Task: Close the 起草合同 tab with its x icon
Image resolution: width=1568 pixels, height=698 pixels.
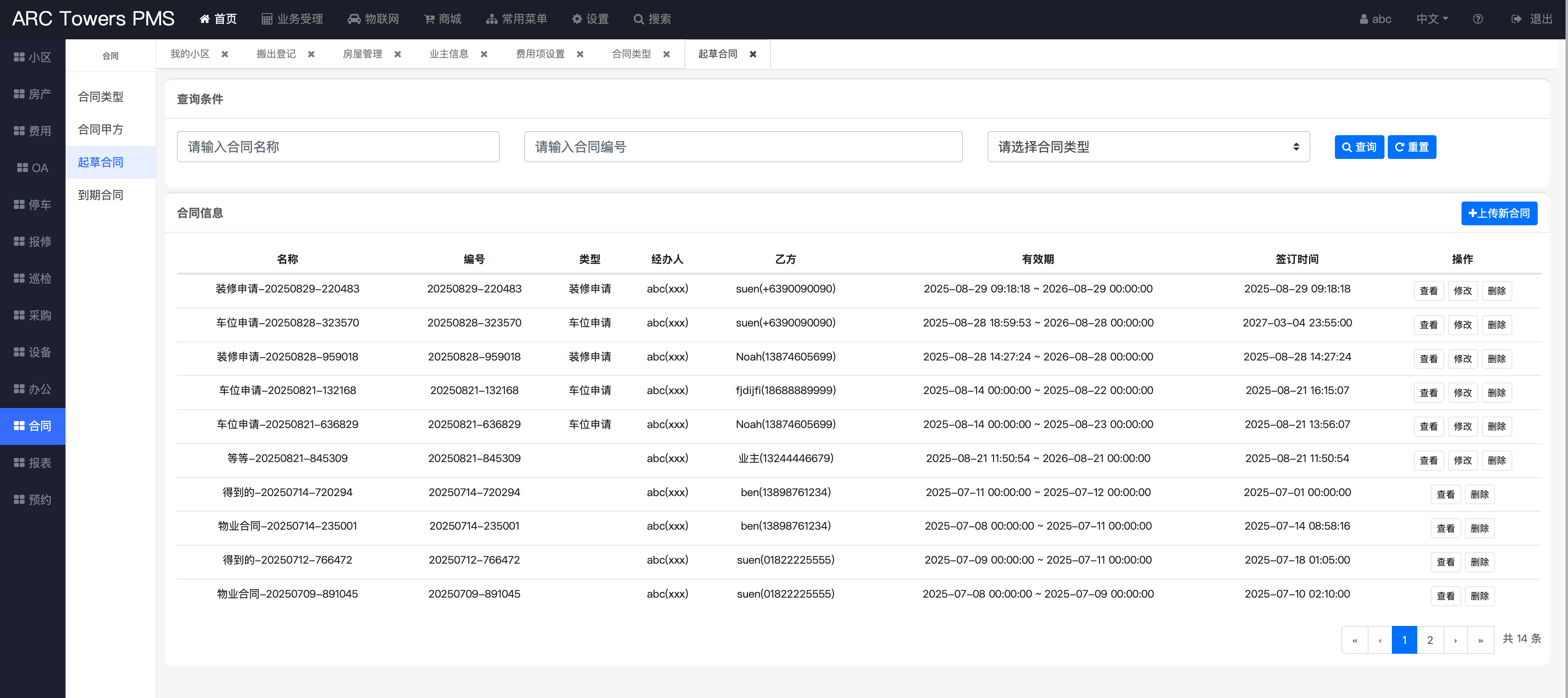Action: coord(753,54)
